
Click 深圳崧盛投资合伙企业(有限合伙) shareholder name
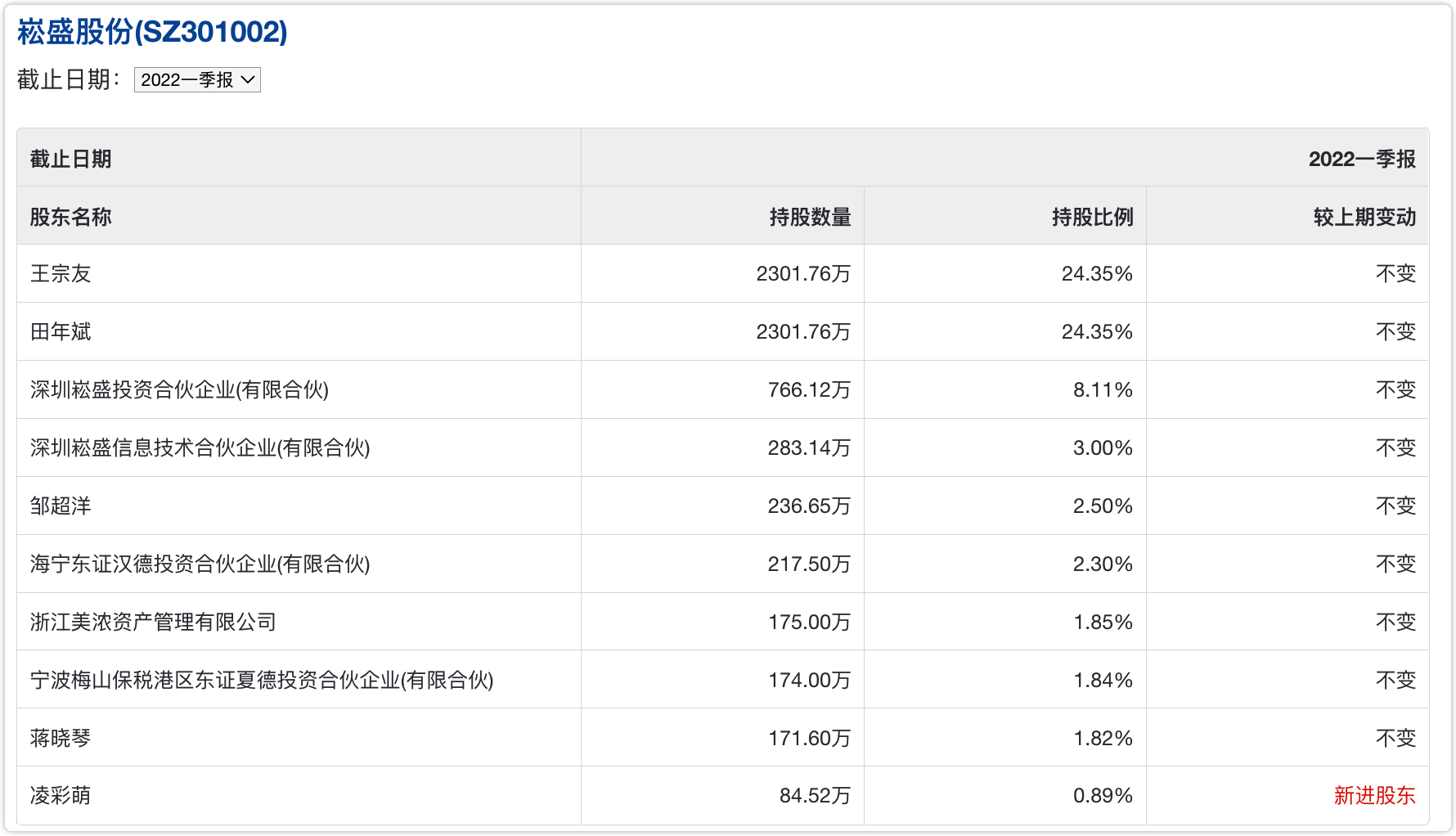tap(179, 390)
